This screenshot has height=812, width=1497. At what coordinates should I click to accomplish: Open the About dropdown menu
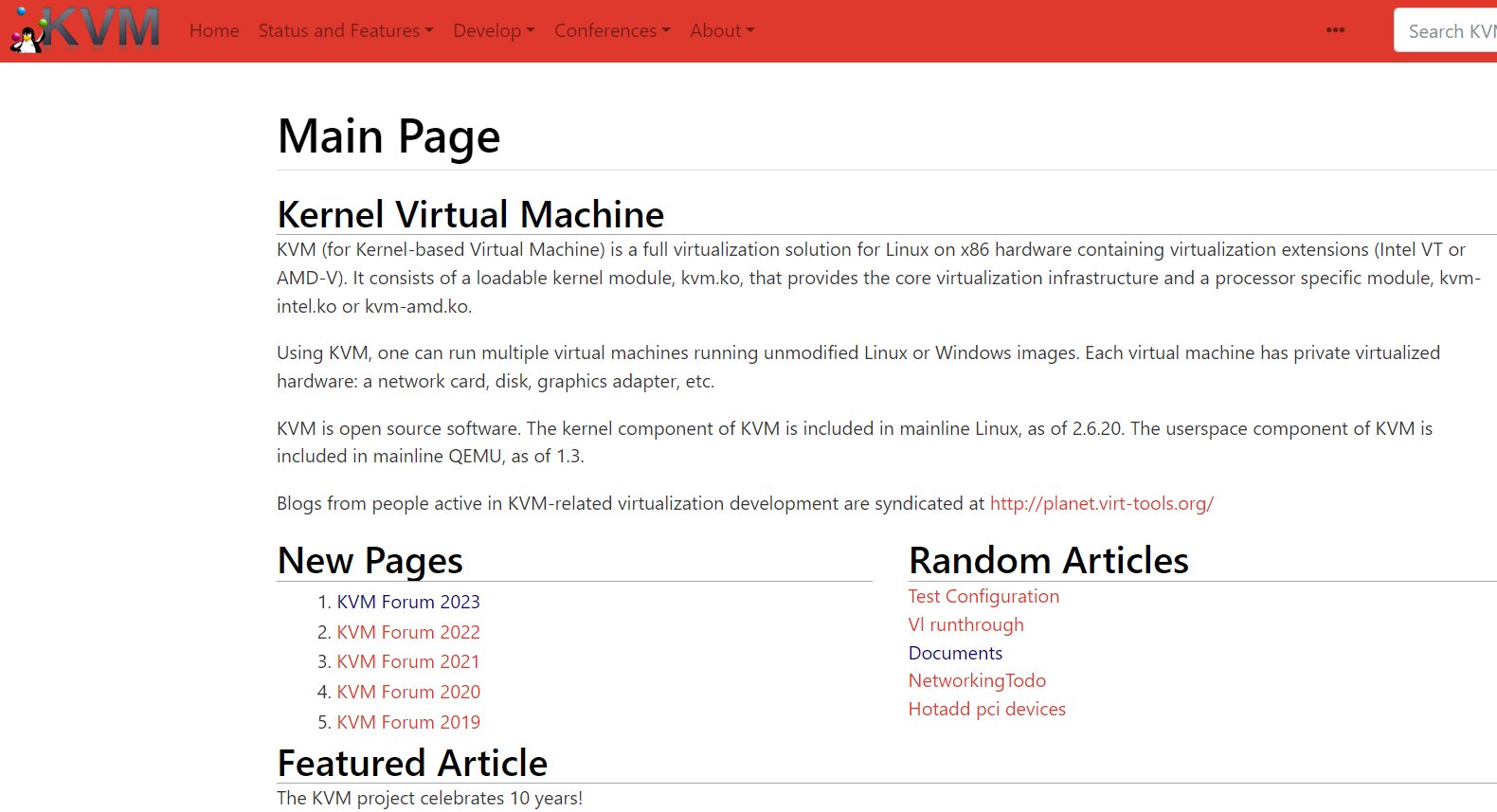[722, 30]
